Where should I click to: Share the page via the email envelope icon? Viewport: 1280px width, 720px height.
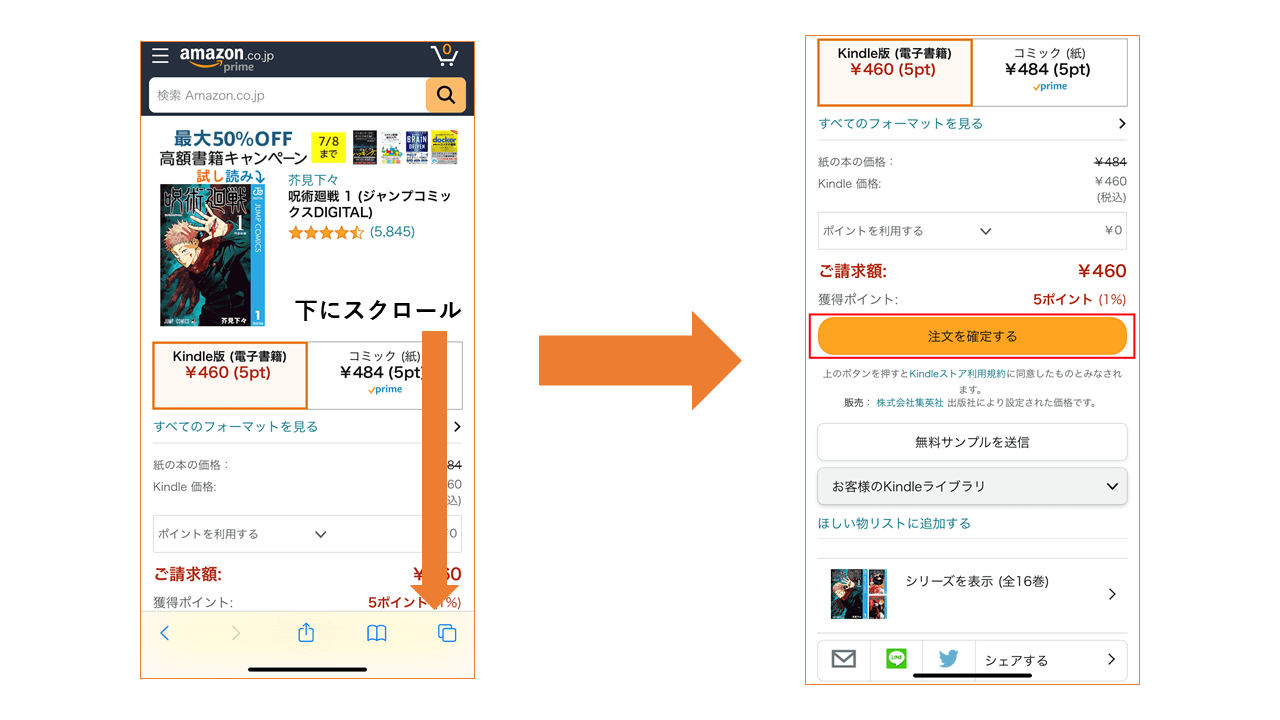tap(843, 659)
